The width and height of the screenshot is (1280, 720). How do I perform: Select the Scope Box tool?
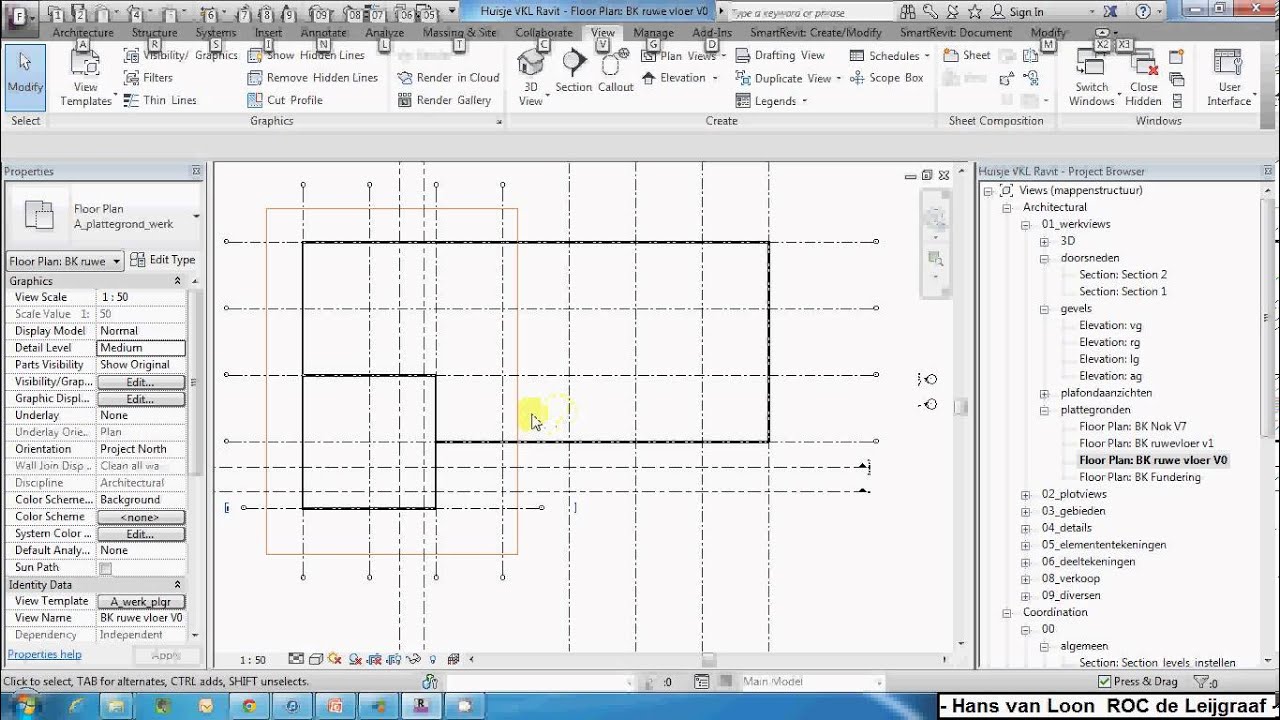(887, 77)
